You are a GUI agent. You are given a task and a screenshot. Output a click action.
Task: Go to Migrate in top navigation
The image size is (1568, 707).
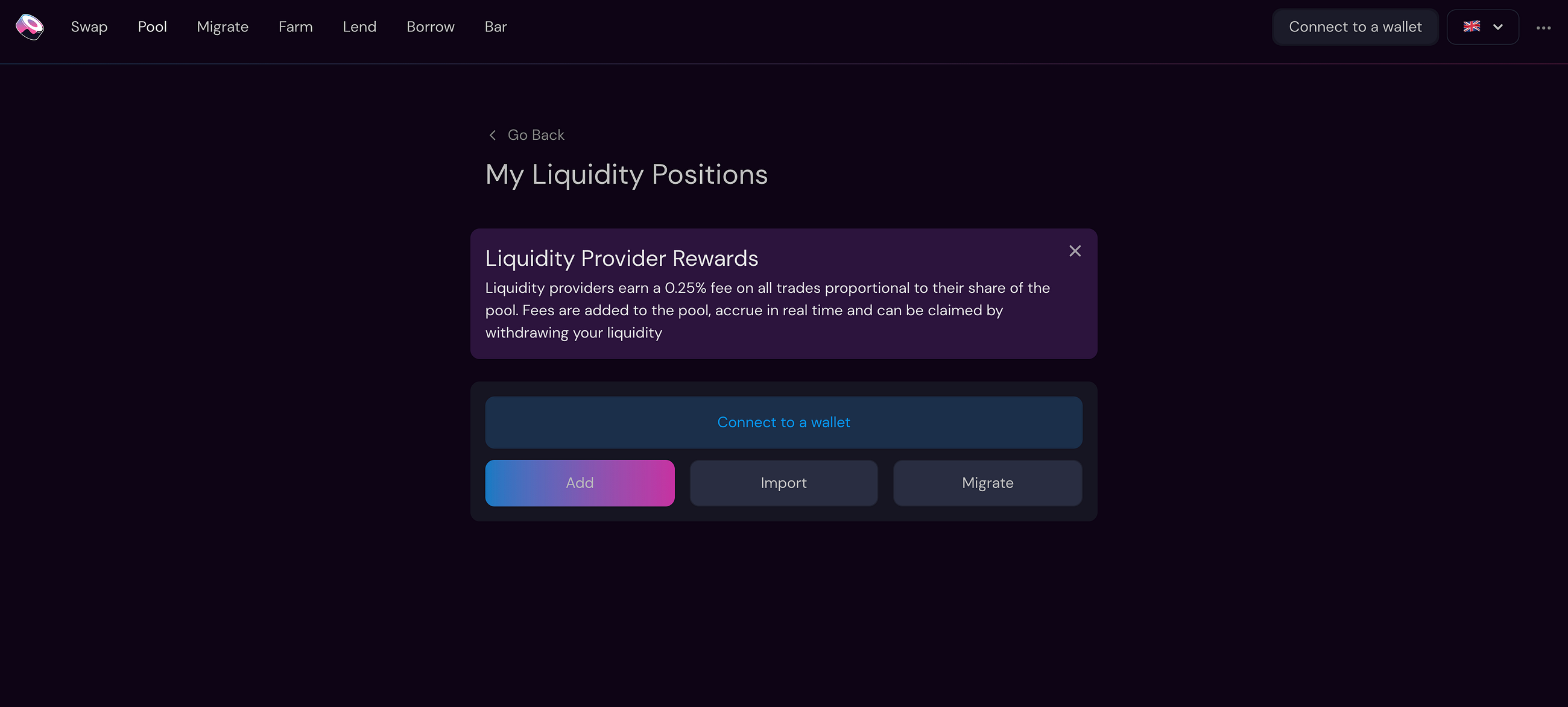[222, 27]
